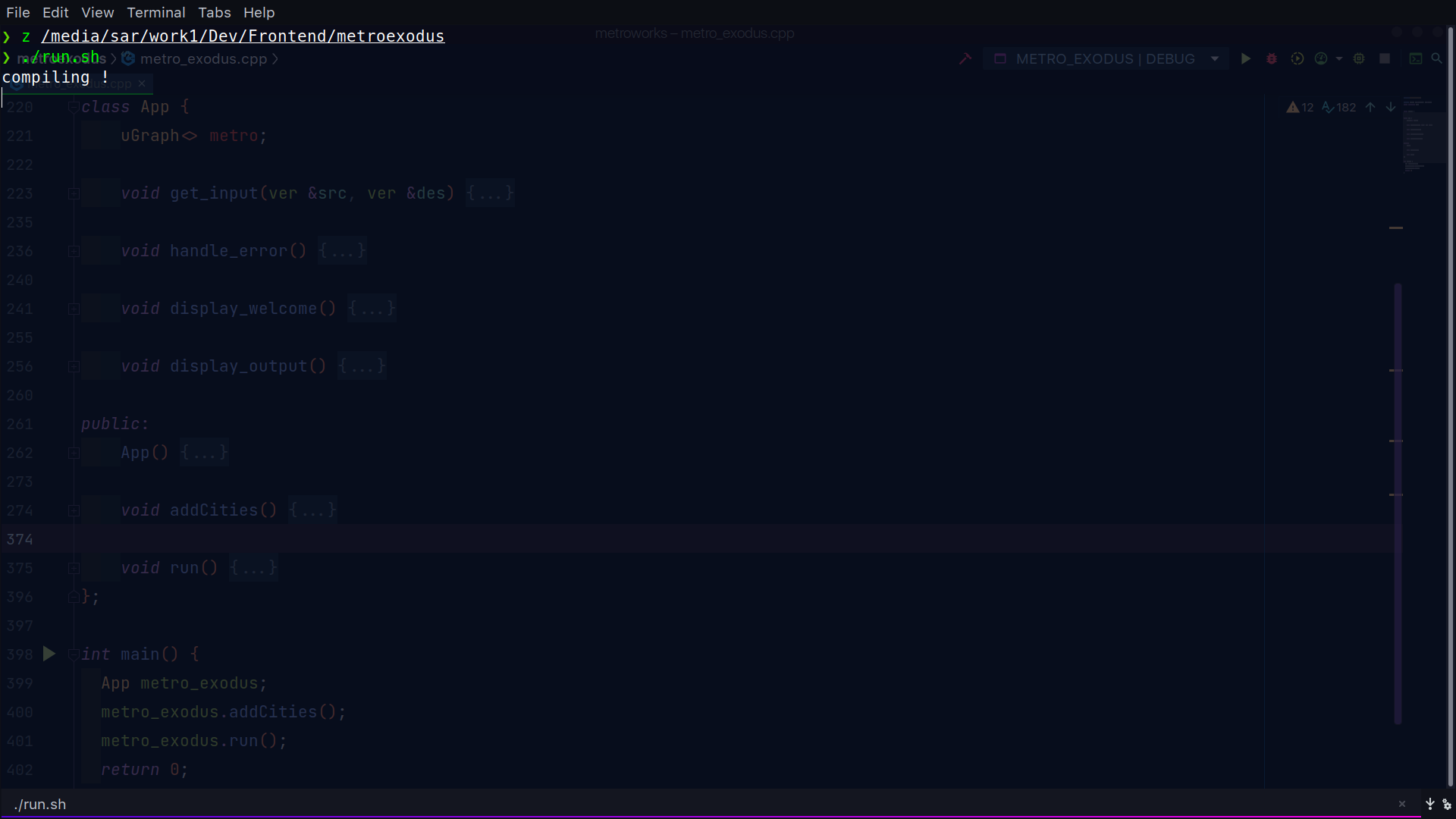Expand the folded get_input function body
Screen dimensions: 1456x819
[490, 193]
